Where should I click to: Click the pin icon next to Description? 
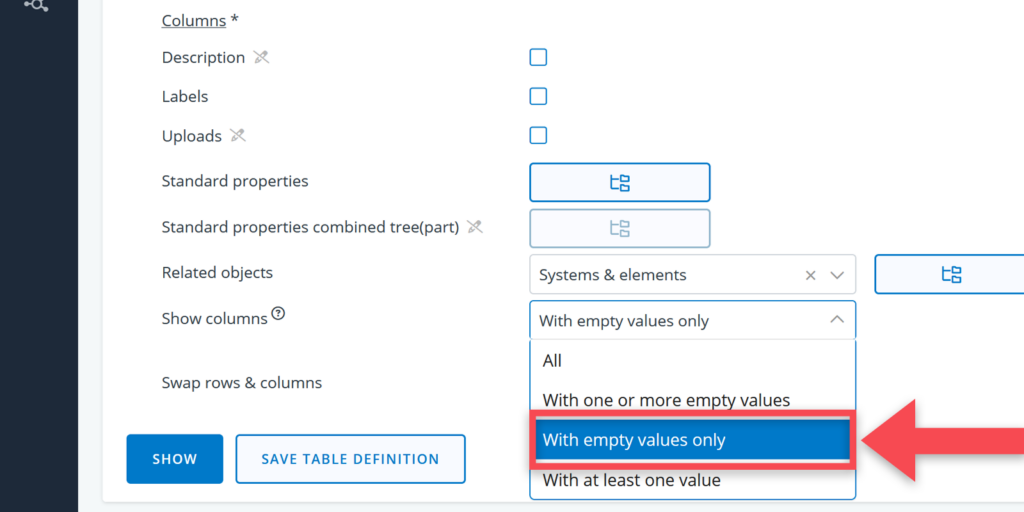[x=261, y=58]
